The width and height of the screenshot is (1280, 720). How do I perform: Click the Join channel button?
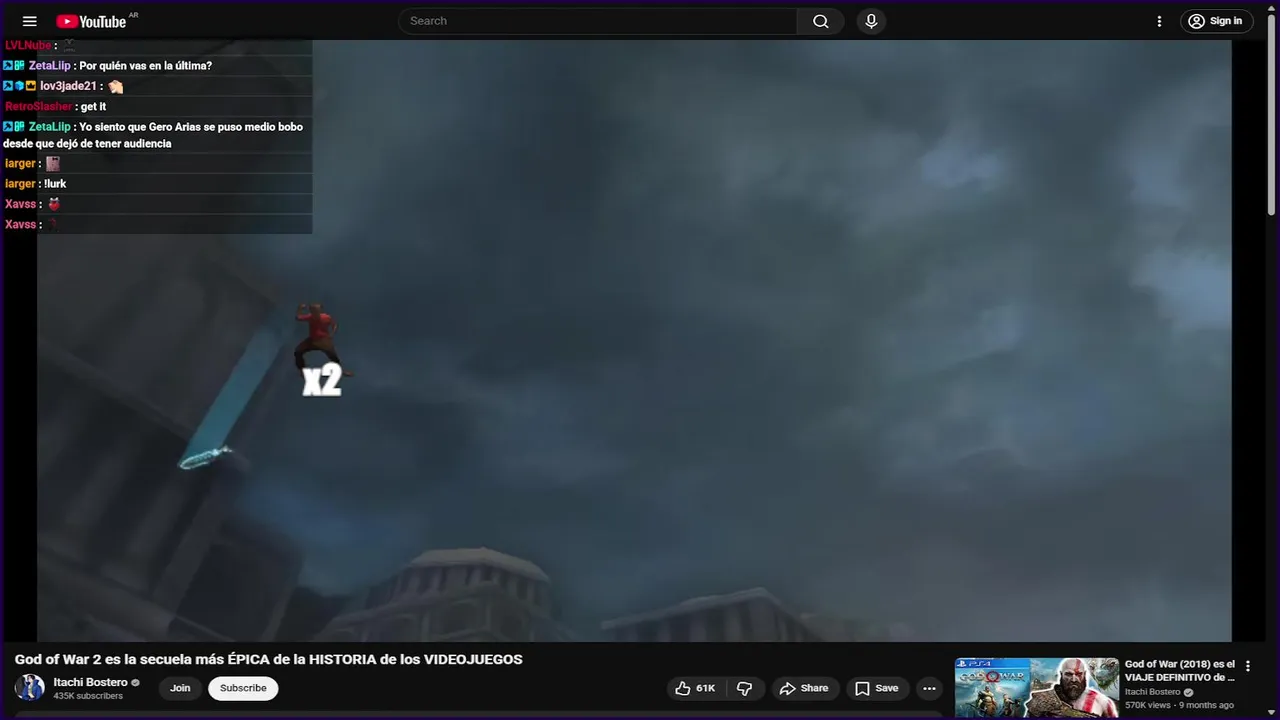click(180, 688)
